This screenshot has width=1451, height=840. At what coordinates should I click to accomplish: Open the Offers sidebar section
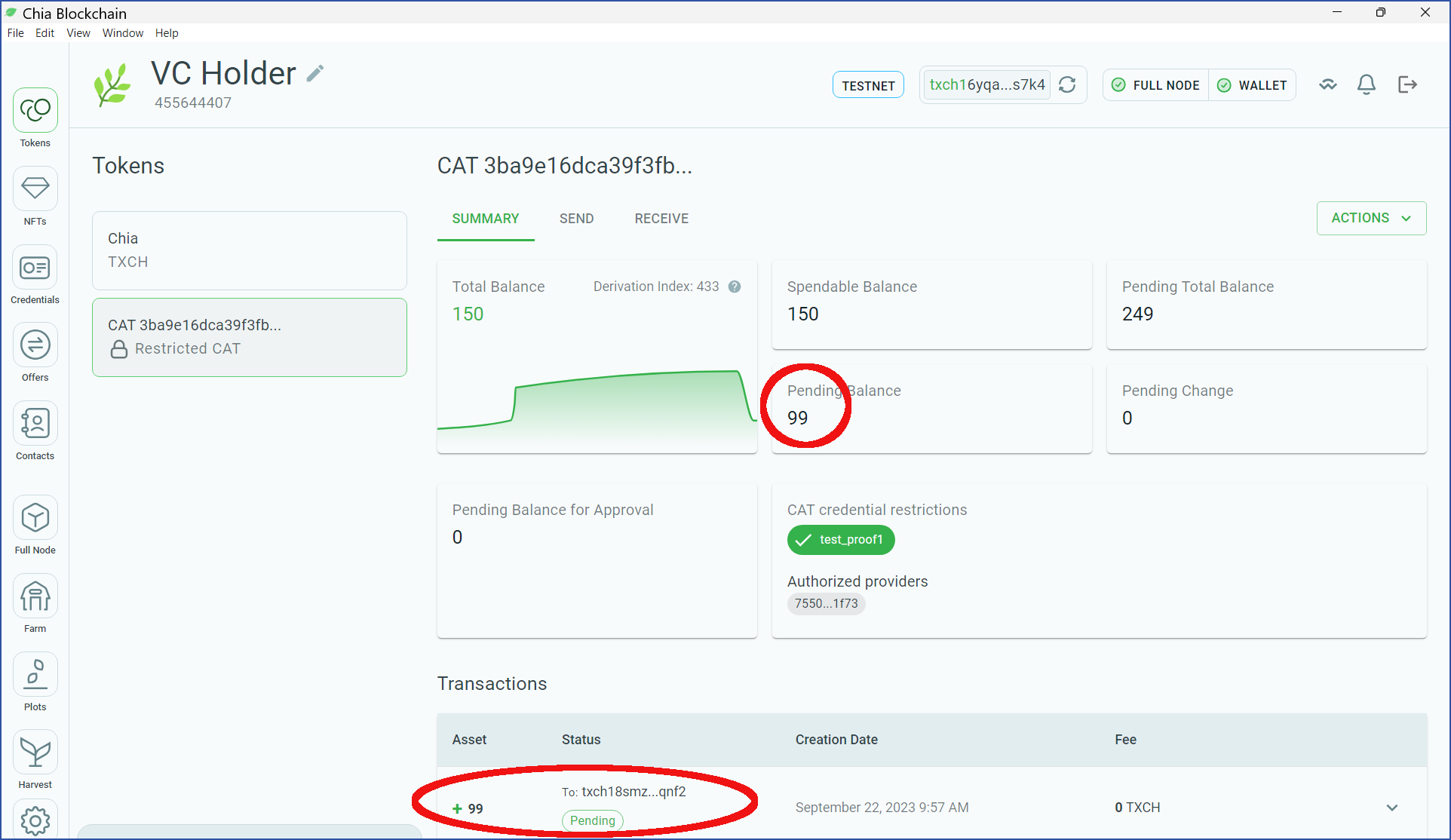[x=35, y=353]
